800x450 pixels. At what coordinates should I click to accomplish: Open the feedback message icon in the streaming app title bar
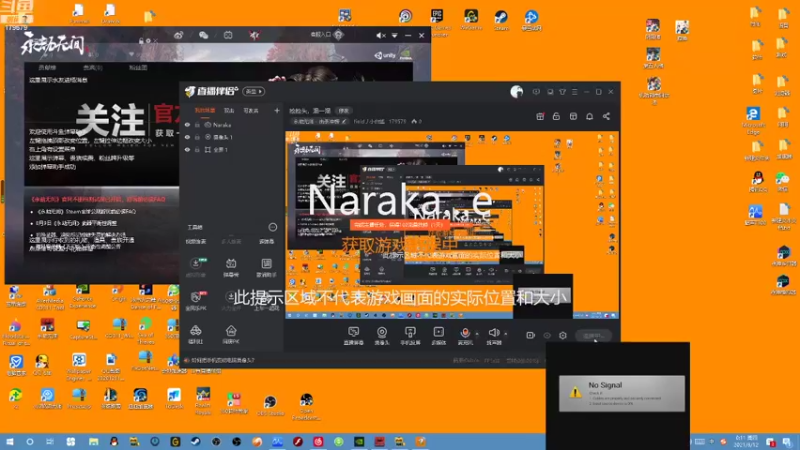coord(536,92)
